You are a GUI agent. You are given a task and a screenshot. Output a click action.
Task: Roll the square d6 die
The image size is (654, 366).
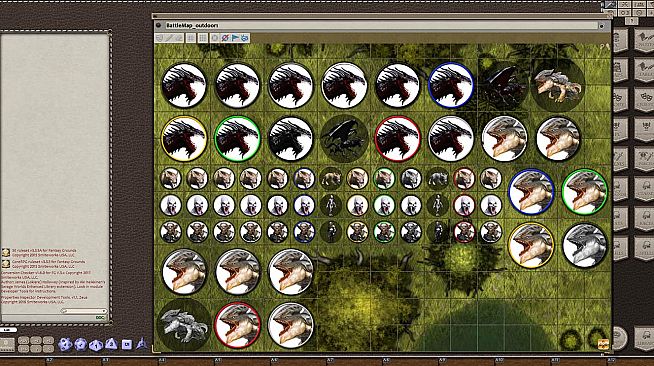click(126, 344)
